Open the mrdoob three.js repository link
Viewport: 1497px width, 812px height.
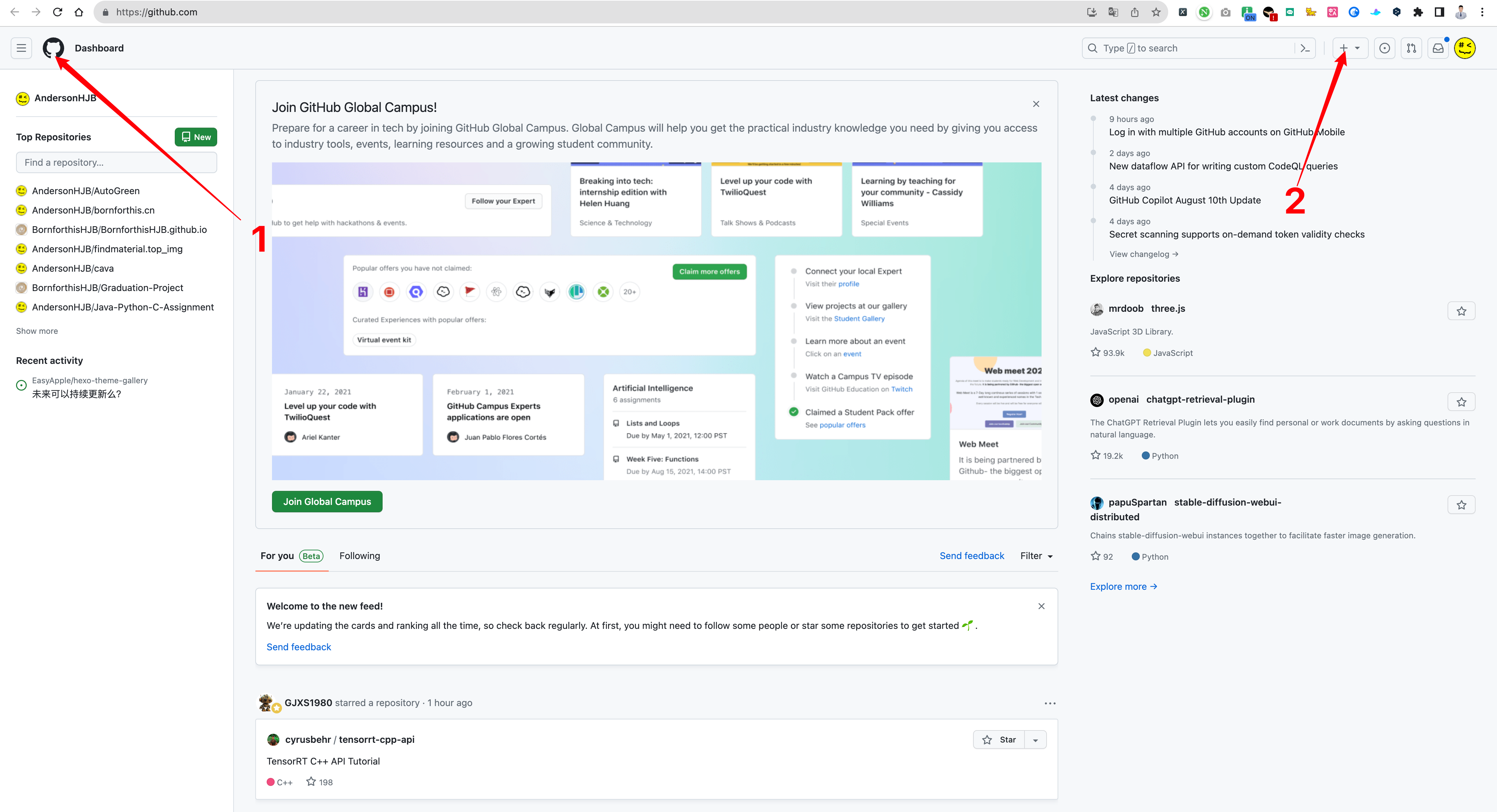[x=1146, y=309]
